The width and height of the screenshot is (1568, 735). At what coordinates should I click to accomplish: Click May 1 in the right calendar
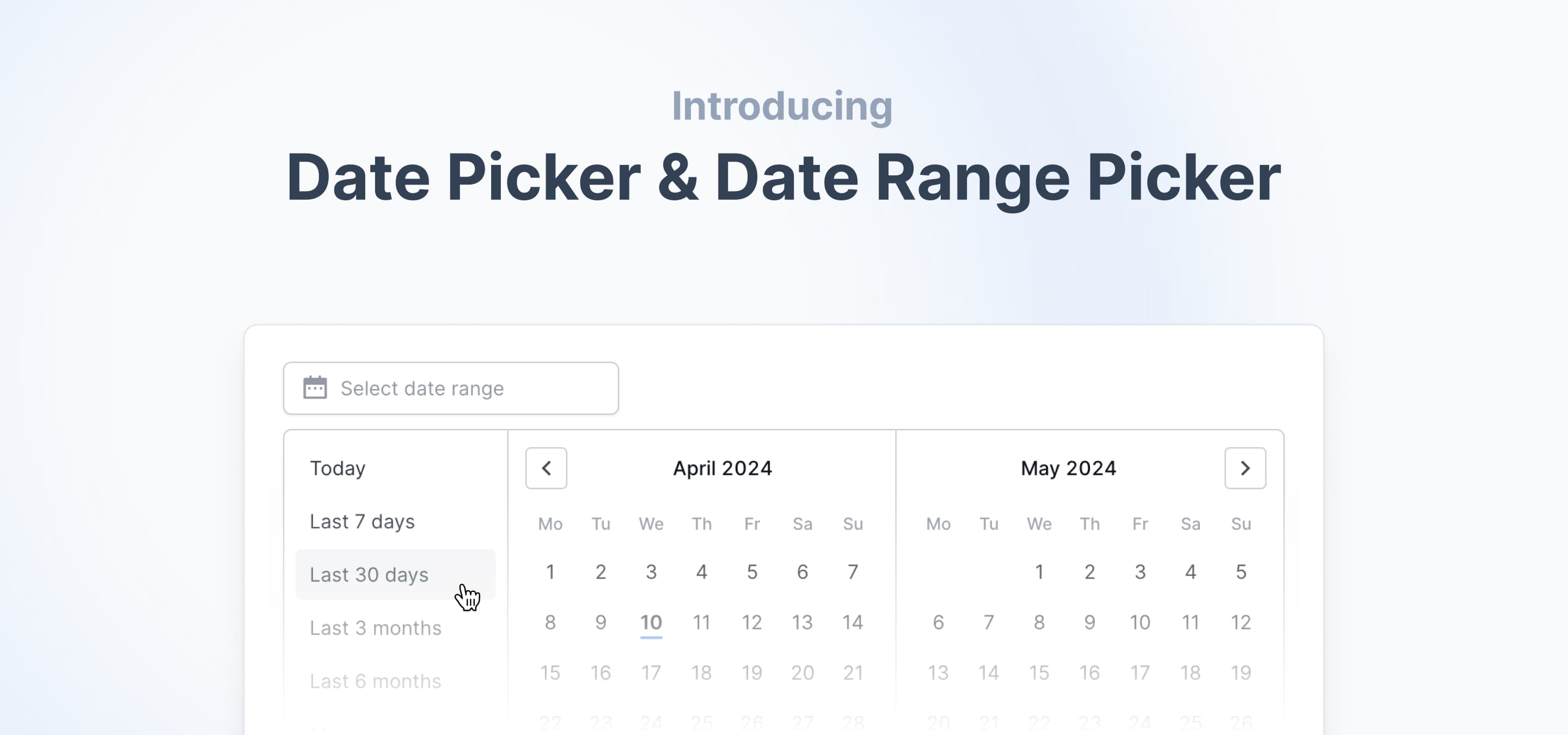[x=1040, y=571]
